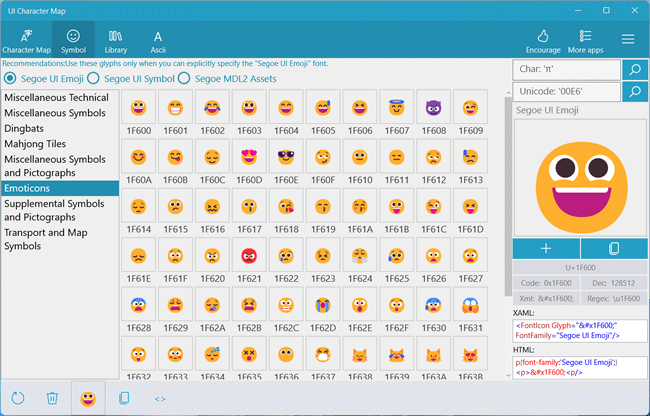
Task: Click the trash delete icon in bottom bar
Action: click(52, 398)
